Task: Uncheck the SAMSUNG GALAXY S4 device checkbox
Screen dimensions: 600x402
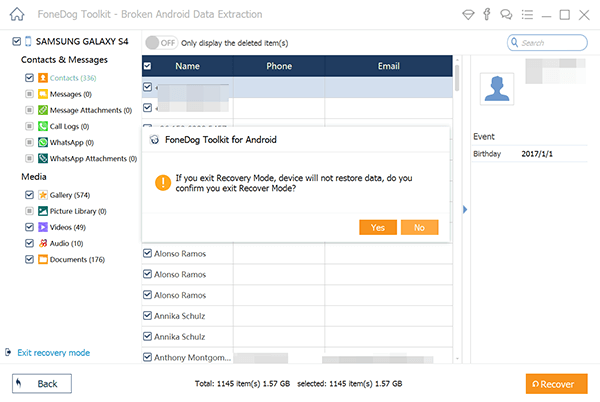Action: 16,41
